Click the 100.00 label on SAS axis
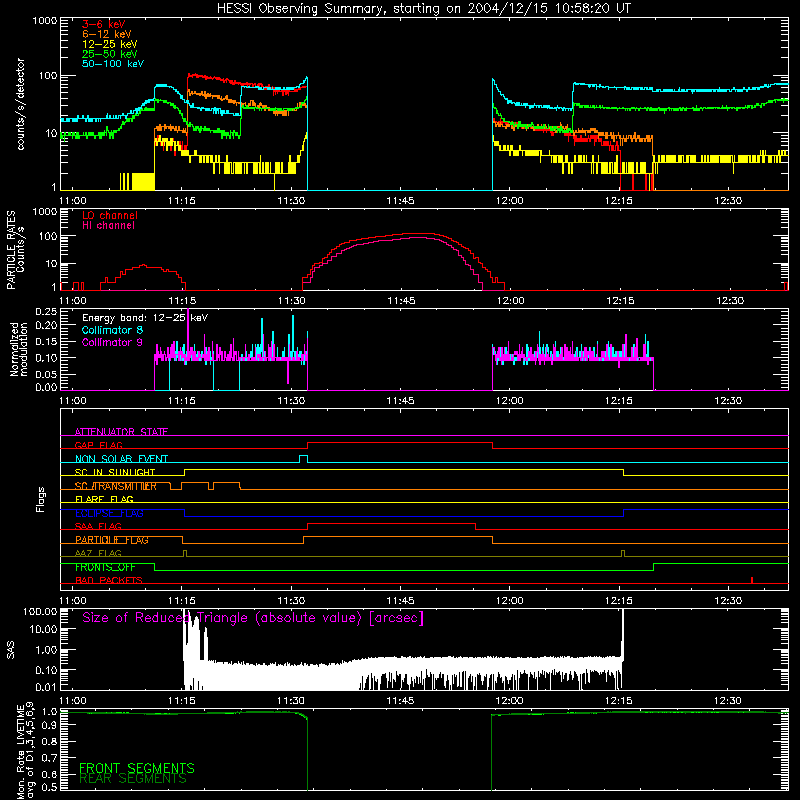The height and width of the screenshot is (800, 800). (40, 611)
